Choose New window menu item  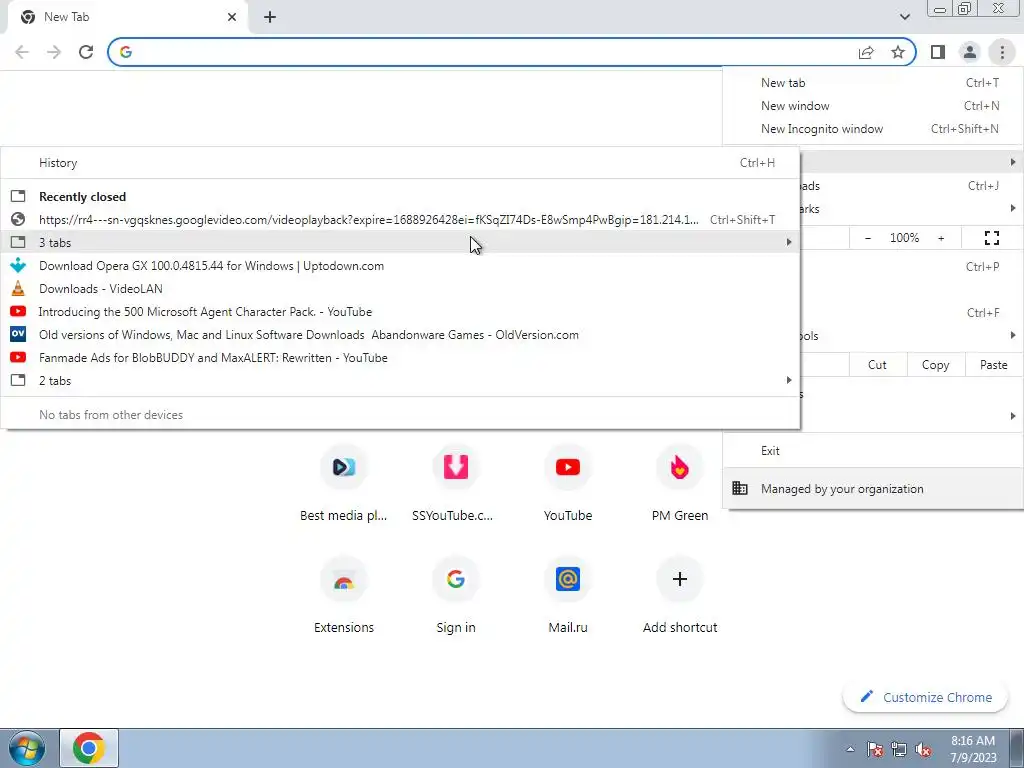(x=874, y=106)
